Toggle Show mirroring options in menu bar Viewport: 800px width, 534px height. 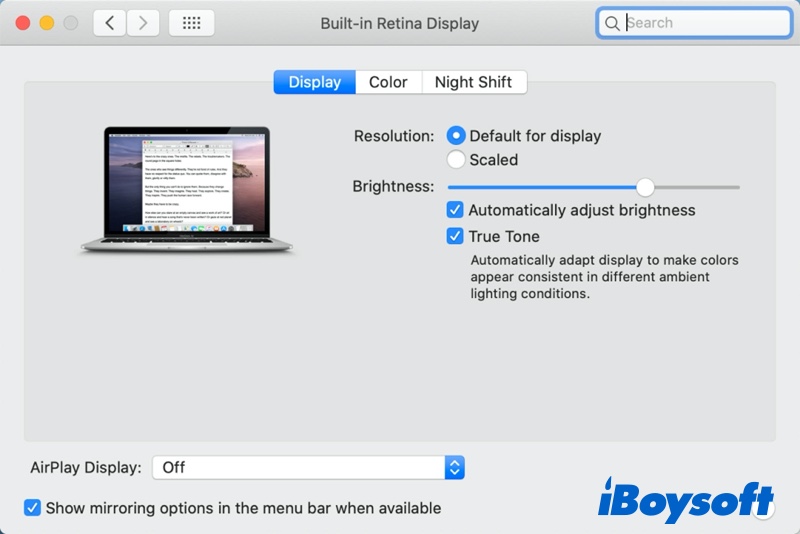coord(33,508)
